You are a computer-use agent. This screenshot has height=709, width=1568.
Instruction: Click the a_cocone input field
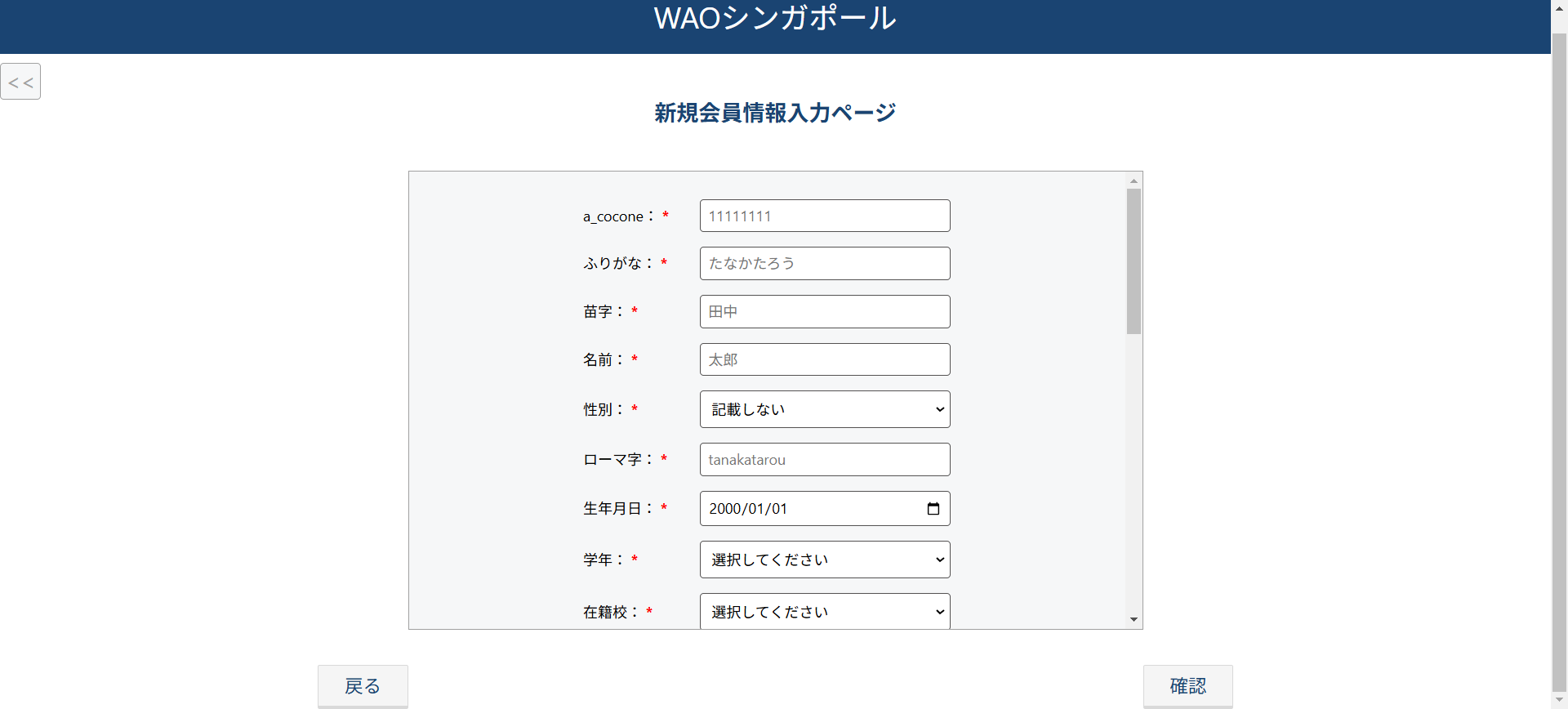click(825, 216)
